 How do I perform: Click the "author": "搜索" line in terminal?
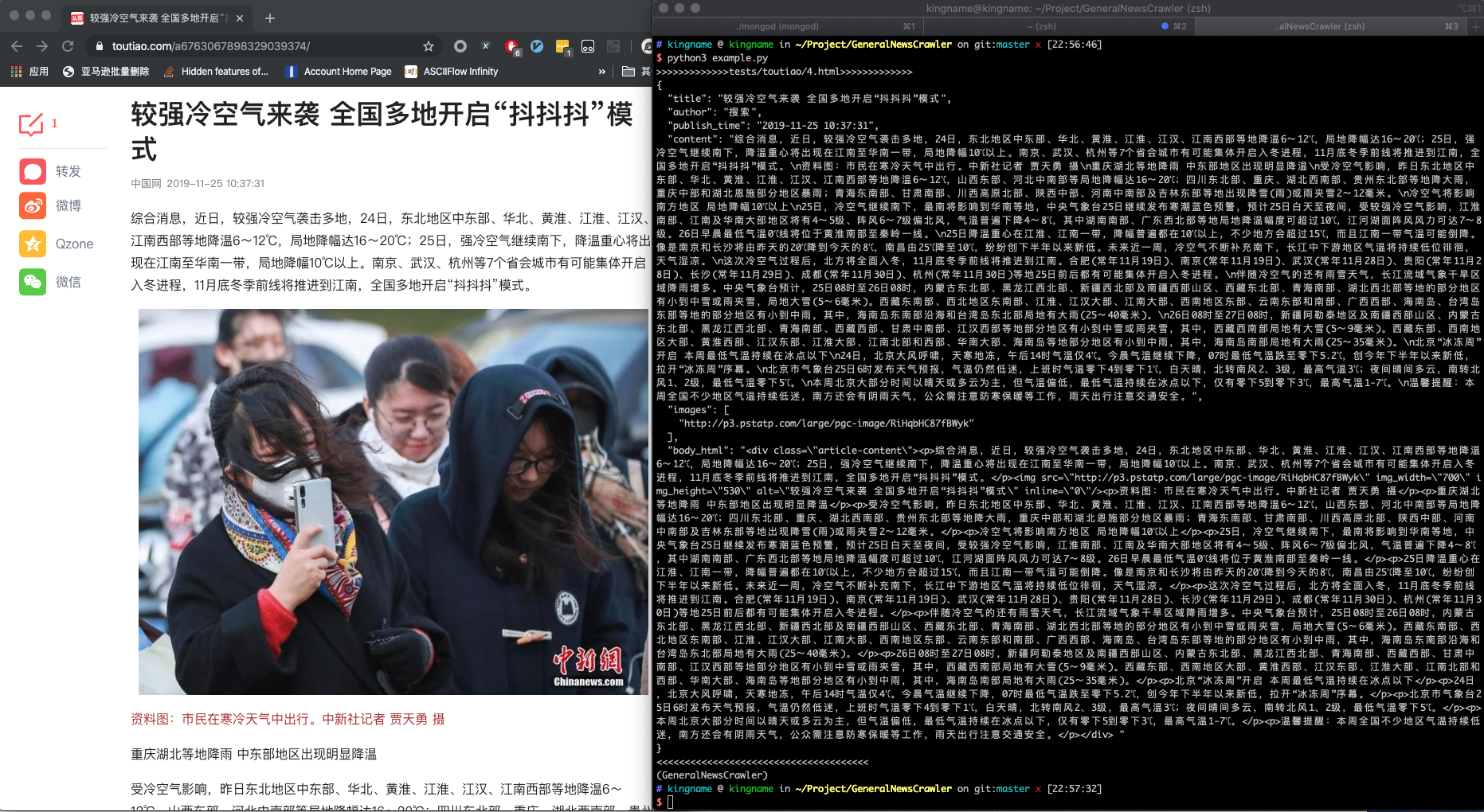[714, 112]
